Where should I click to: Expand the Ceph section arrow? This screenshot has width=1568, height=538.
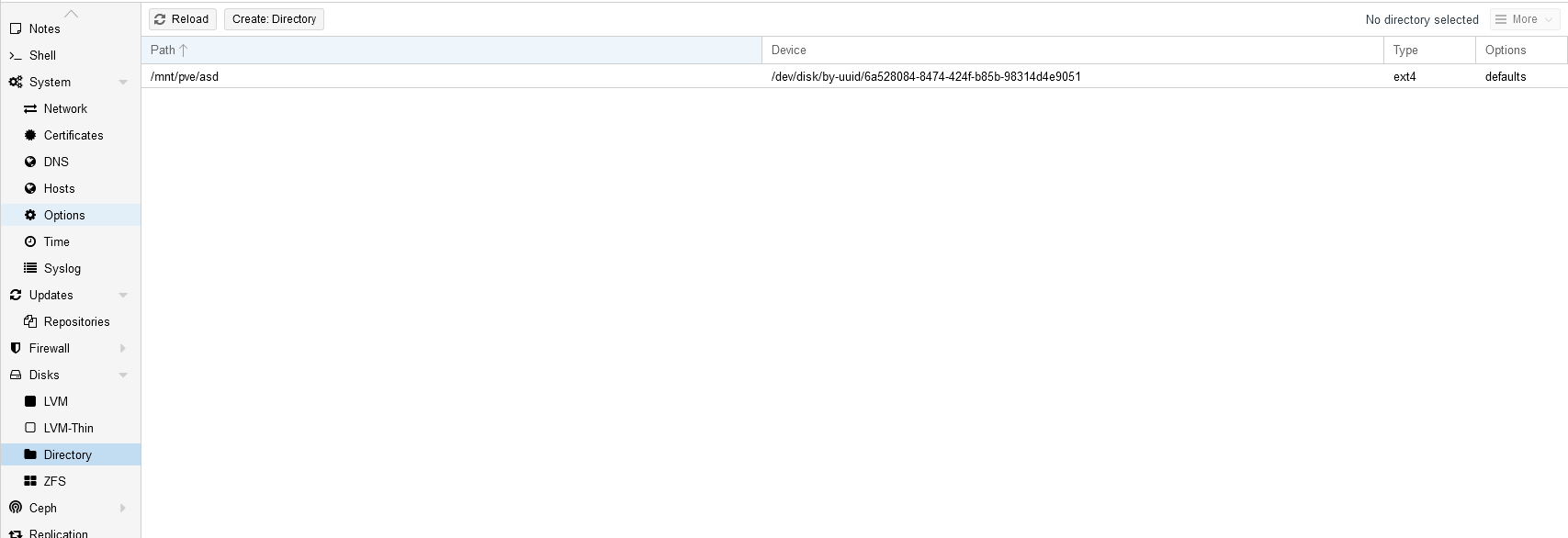point(123,509)
